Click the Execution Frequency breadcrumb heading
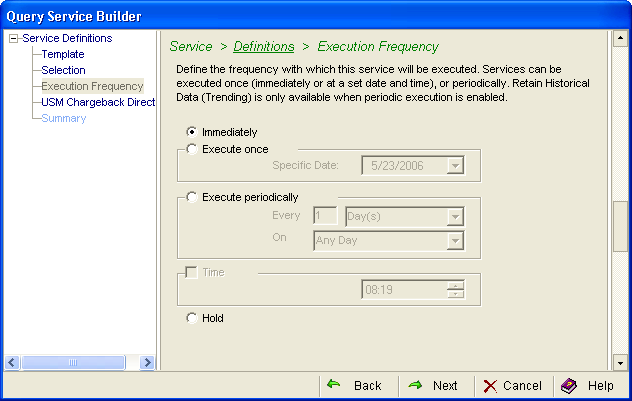Image resolution: width=632 pixels, height=401 pixels. pyautogui.click(x=378, y=46)
